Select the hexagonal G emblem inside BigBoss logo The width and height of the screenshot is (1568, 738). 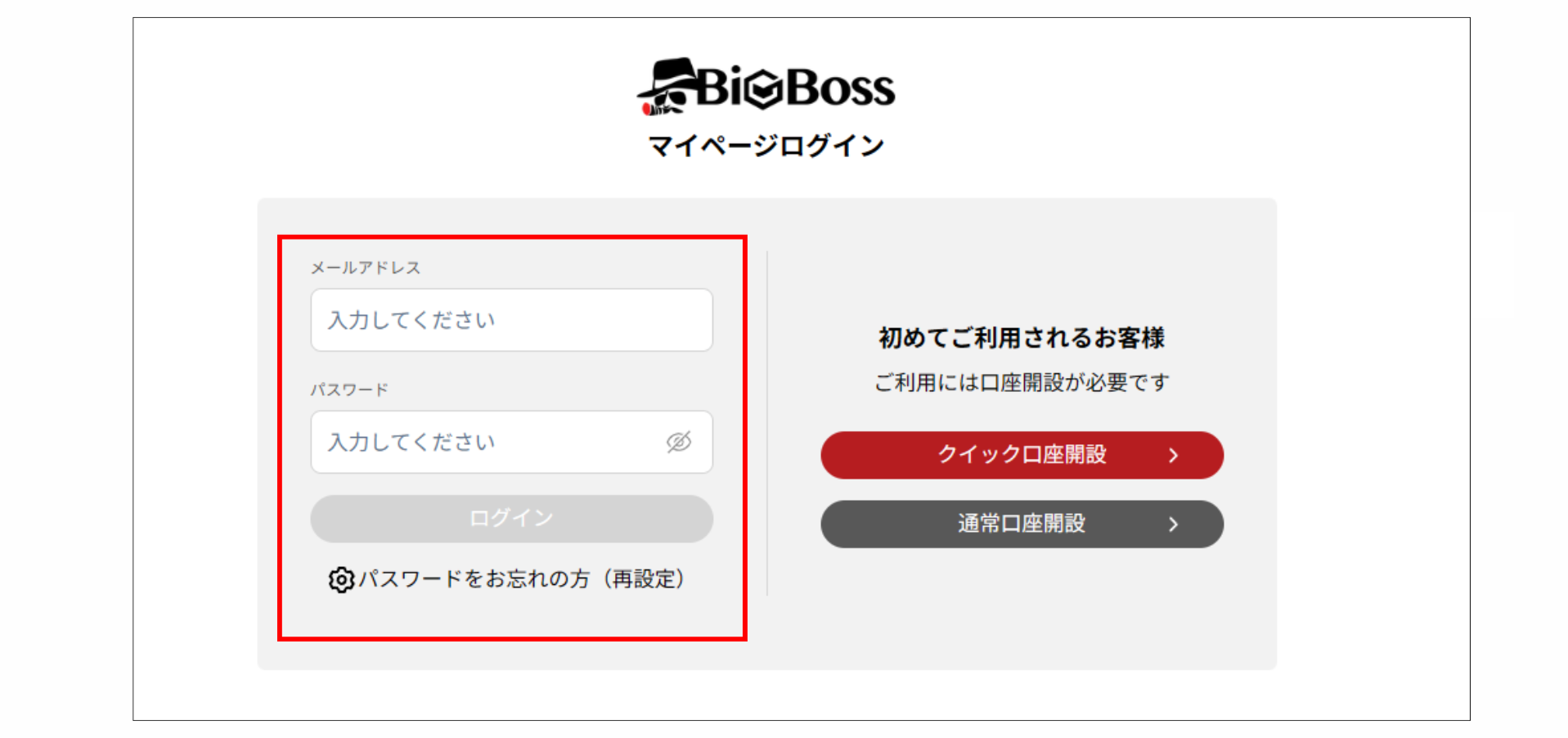point(762,88)
